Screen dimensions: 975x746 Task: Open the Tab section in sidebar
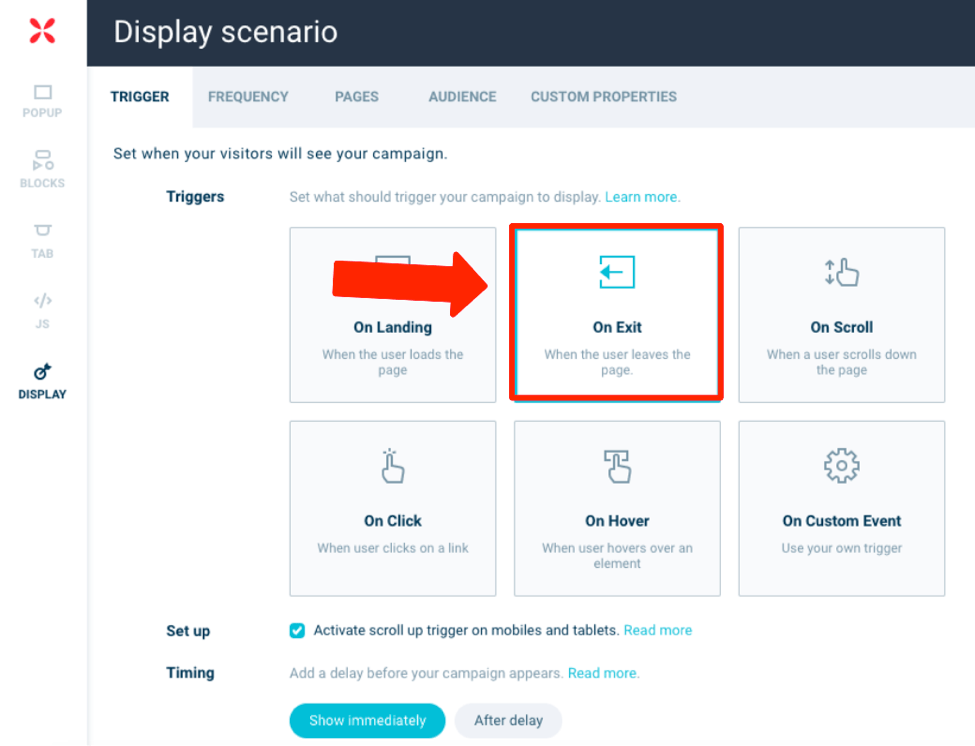[x=42, y=241]
